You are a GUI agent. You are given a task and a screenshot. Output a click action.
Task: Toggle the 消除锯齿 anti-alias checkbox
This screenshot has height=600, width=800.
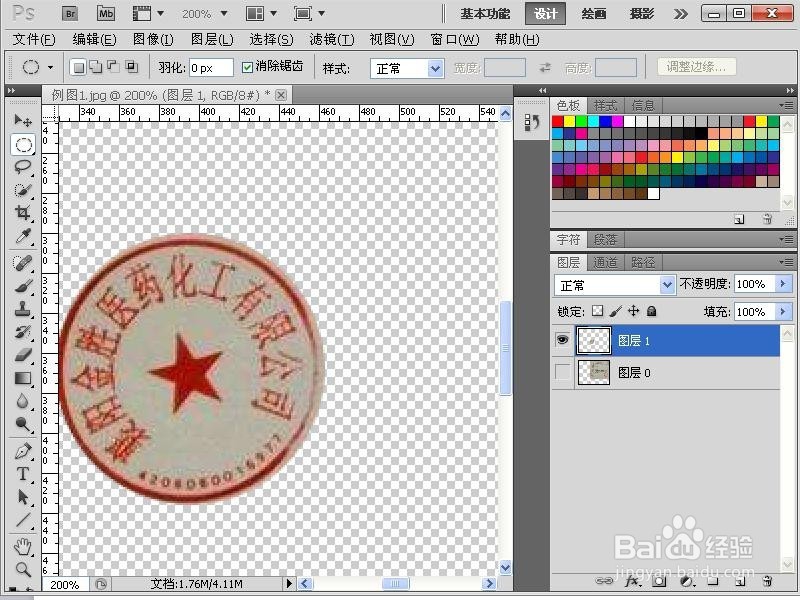click(x=247, y=67)
